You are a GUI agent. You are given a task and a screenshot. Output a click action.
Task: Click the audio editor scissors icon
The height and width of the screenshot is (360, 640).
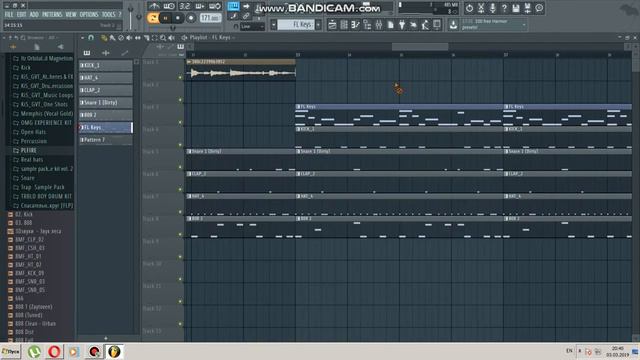481,8
